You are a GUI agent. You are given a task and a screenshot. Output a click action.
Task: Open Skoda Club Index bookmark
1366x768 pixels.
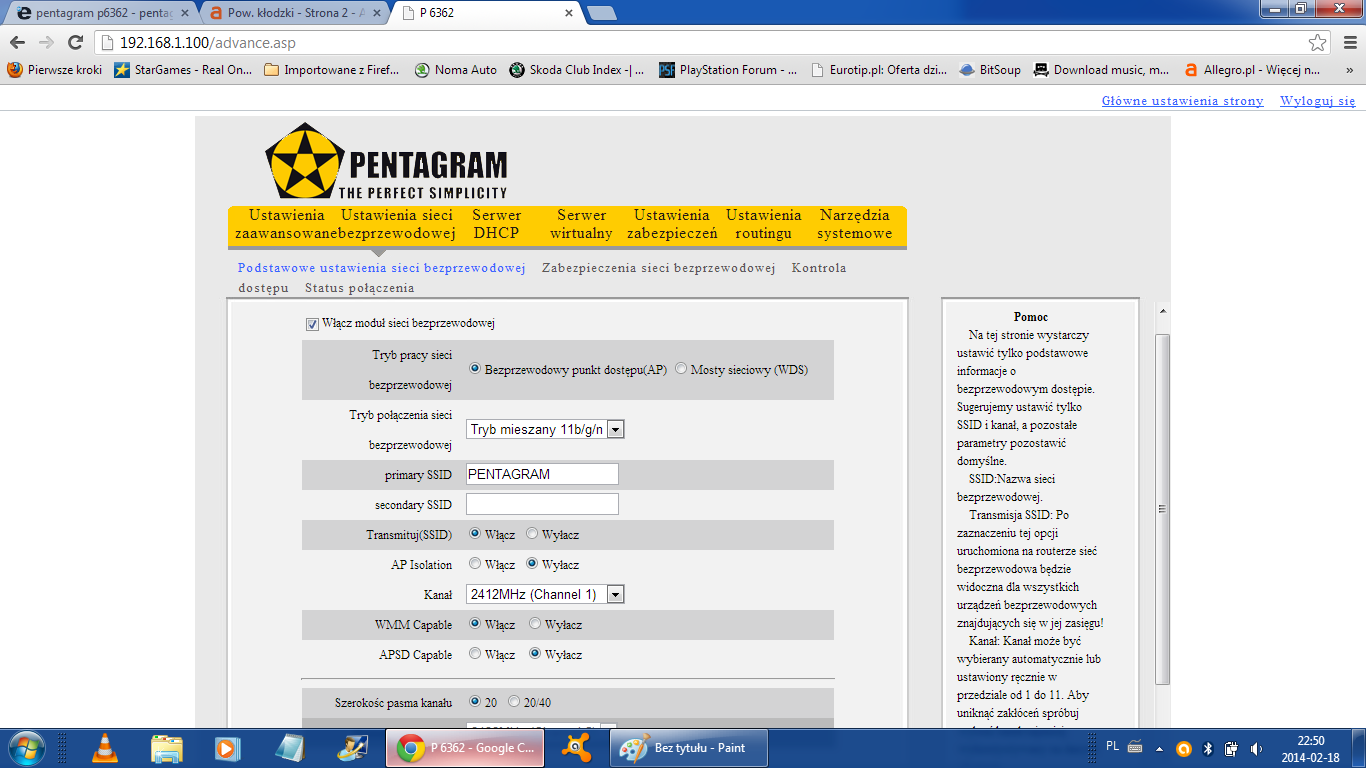[x=577, y=70]
